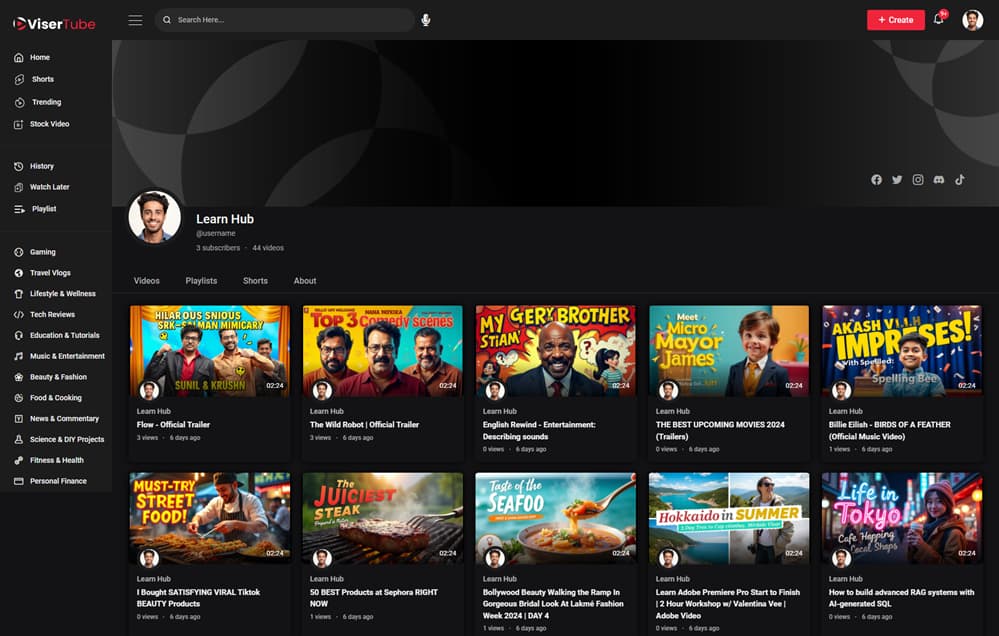Open News & Commentary category
999x636 pixels.
click(64, 419)
